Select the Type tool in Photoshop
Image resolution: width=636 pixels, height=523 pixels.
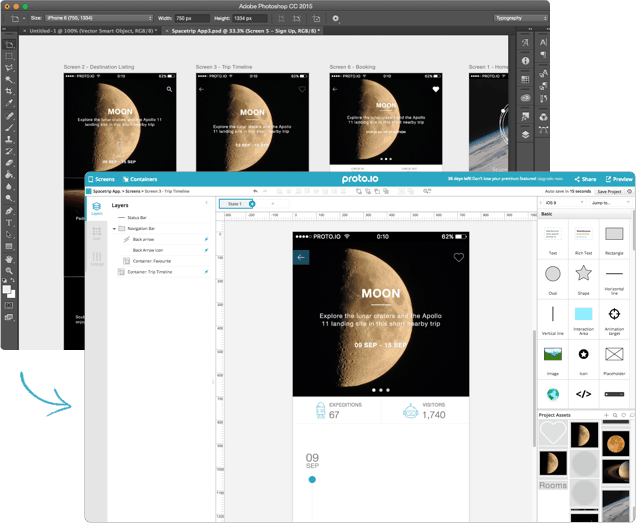click(9, 223)
